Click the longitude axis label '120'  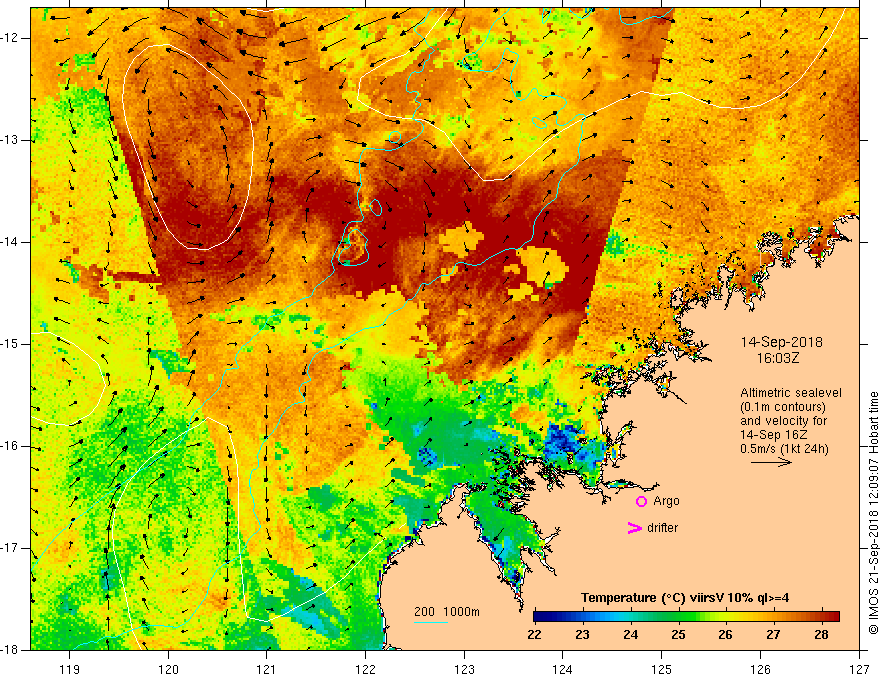tap(168, 669)
